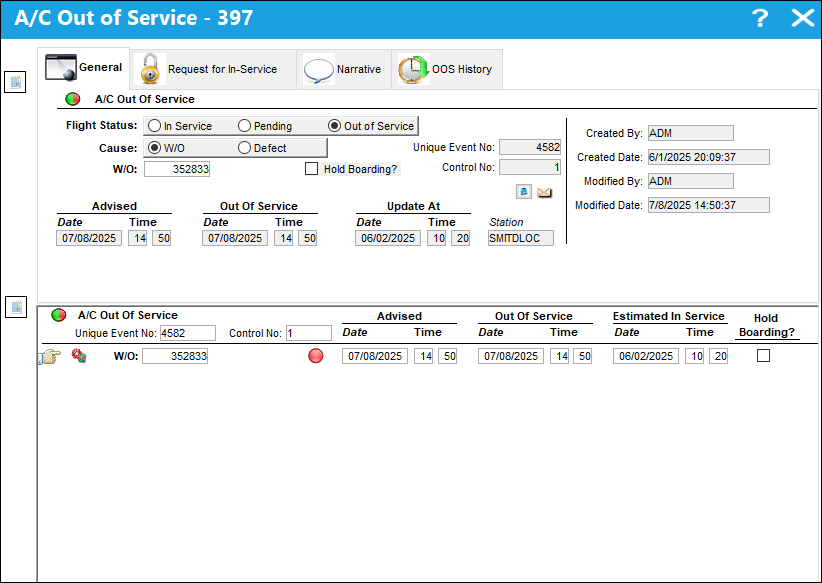Click Estimated In Service hour 10 in row
Image resolution: width=822 pixels, height=583 pixels.
click(695, 356)
